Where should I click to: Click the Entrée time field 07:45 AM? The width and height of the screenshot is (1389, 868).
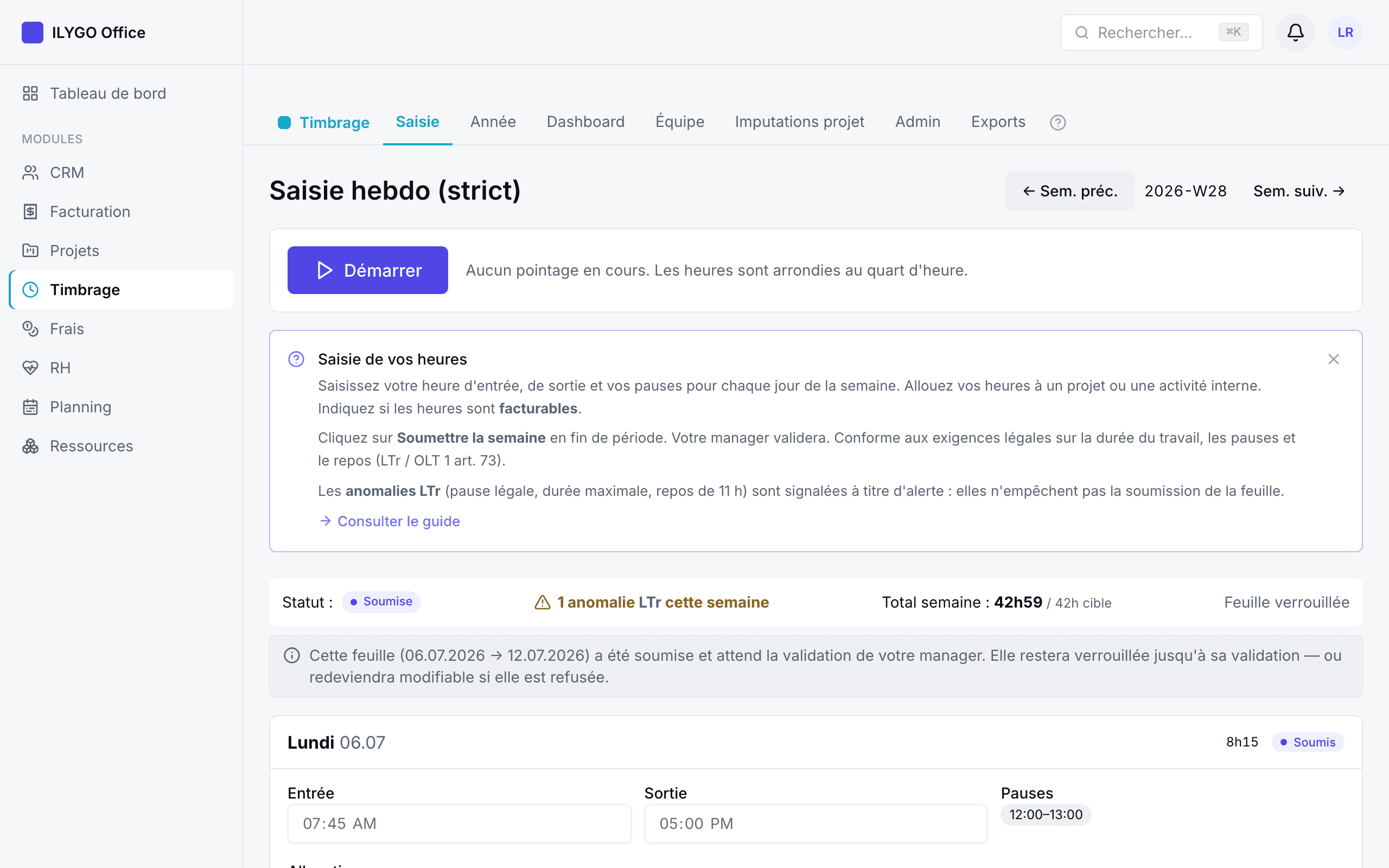(x=459, y=823)
